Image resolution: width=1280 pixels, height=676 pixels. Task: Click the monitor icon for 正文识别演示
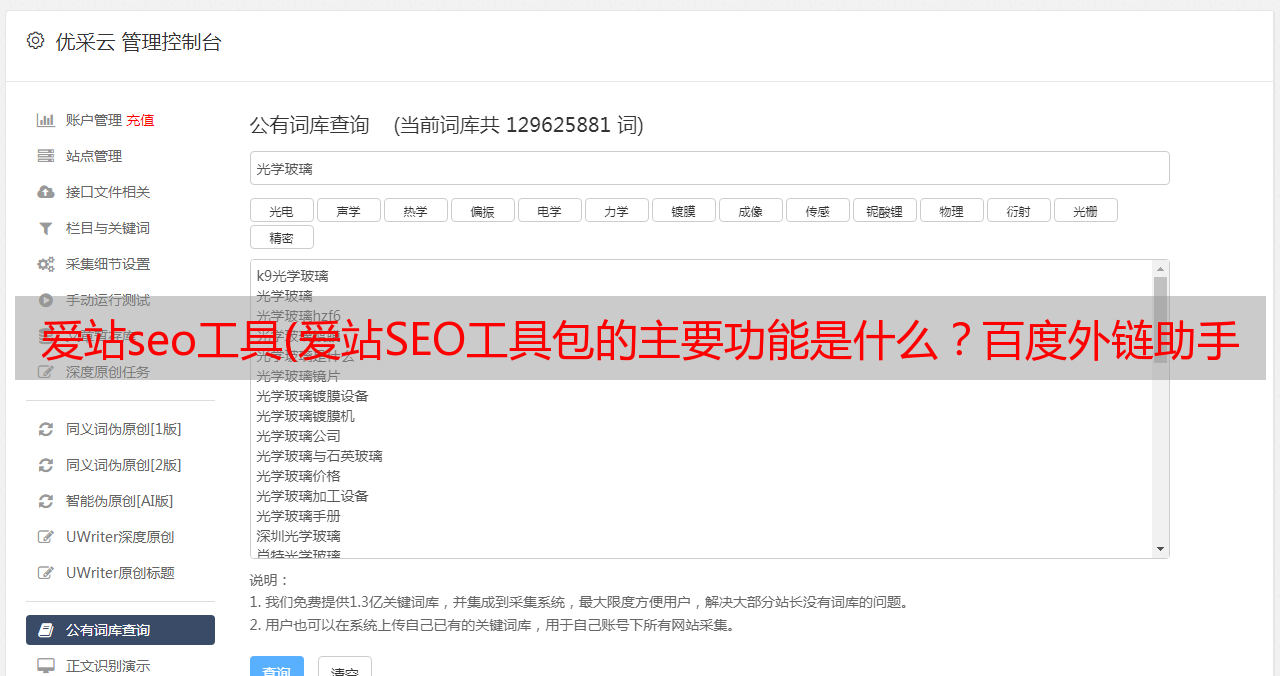[46, 666]
